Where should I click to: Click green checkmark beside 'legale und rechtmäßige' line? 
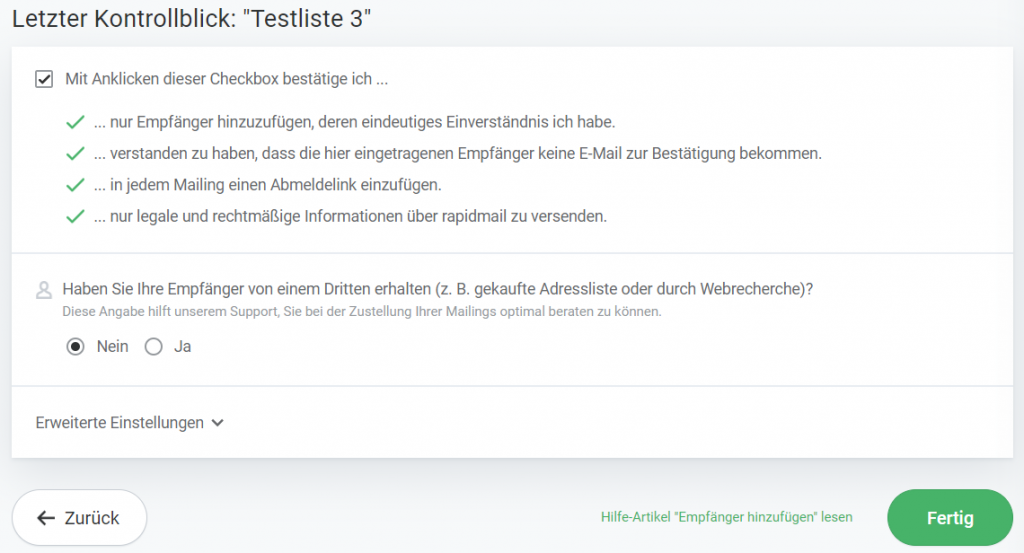pyautogui.click(x=74, y=216)
